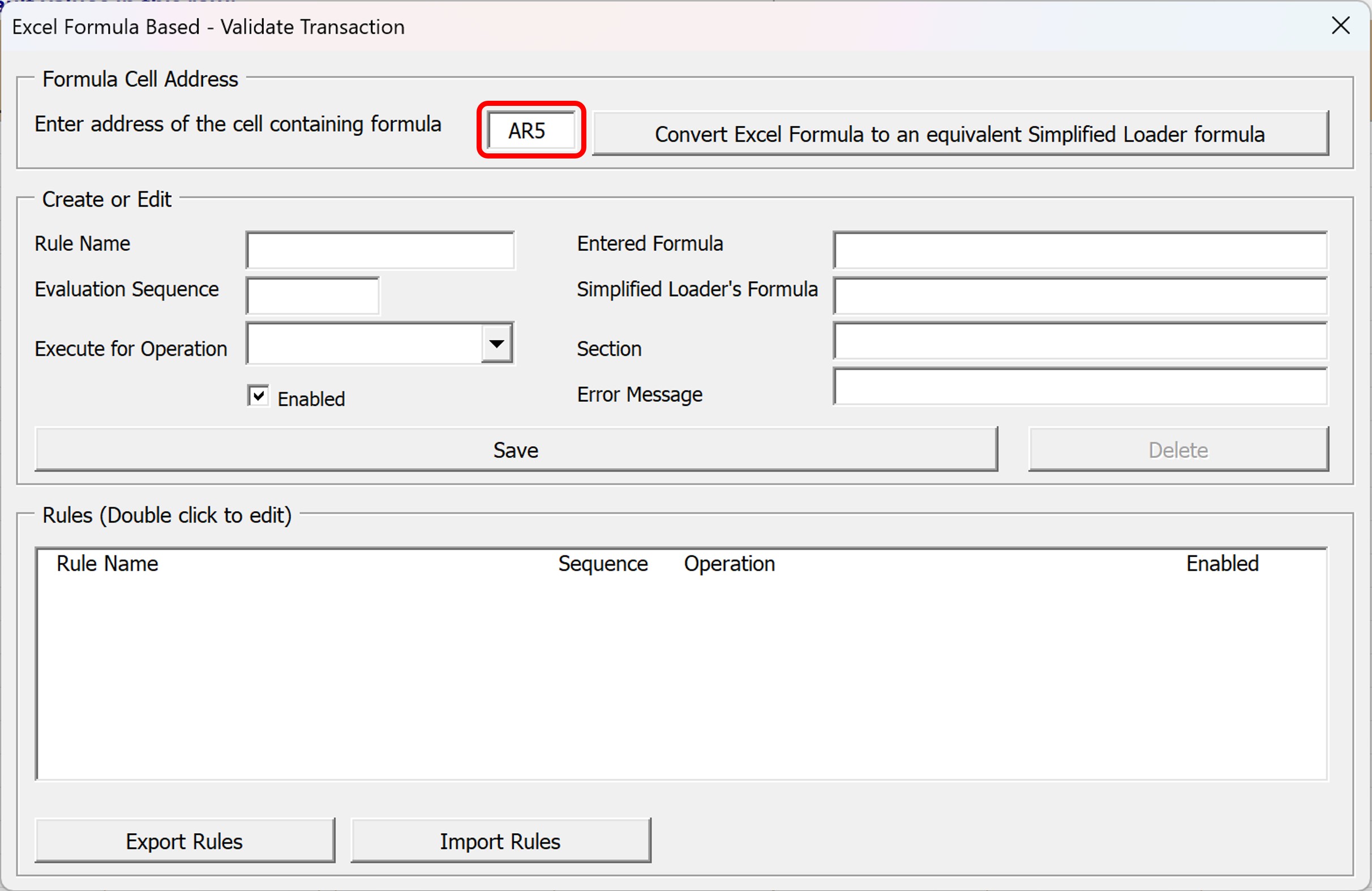Image resolution: width=1372 pixels, height=891 pixels.
Task: Click the Section text box
Action: (x=1081, y=341)
